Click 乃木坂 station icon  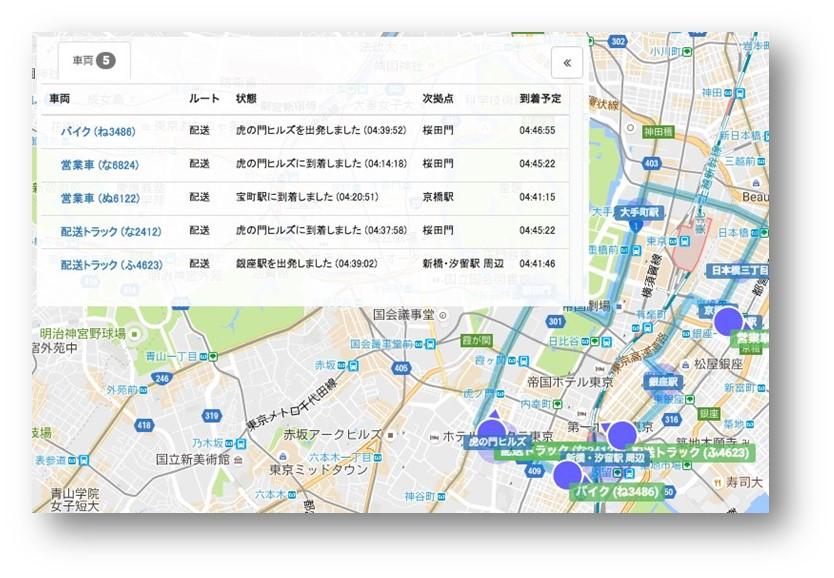(241, 443)
